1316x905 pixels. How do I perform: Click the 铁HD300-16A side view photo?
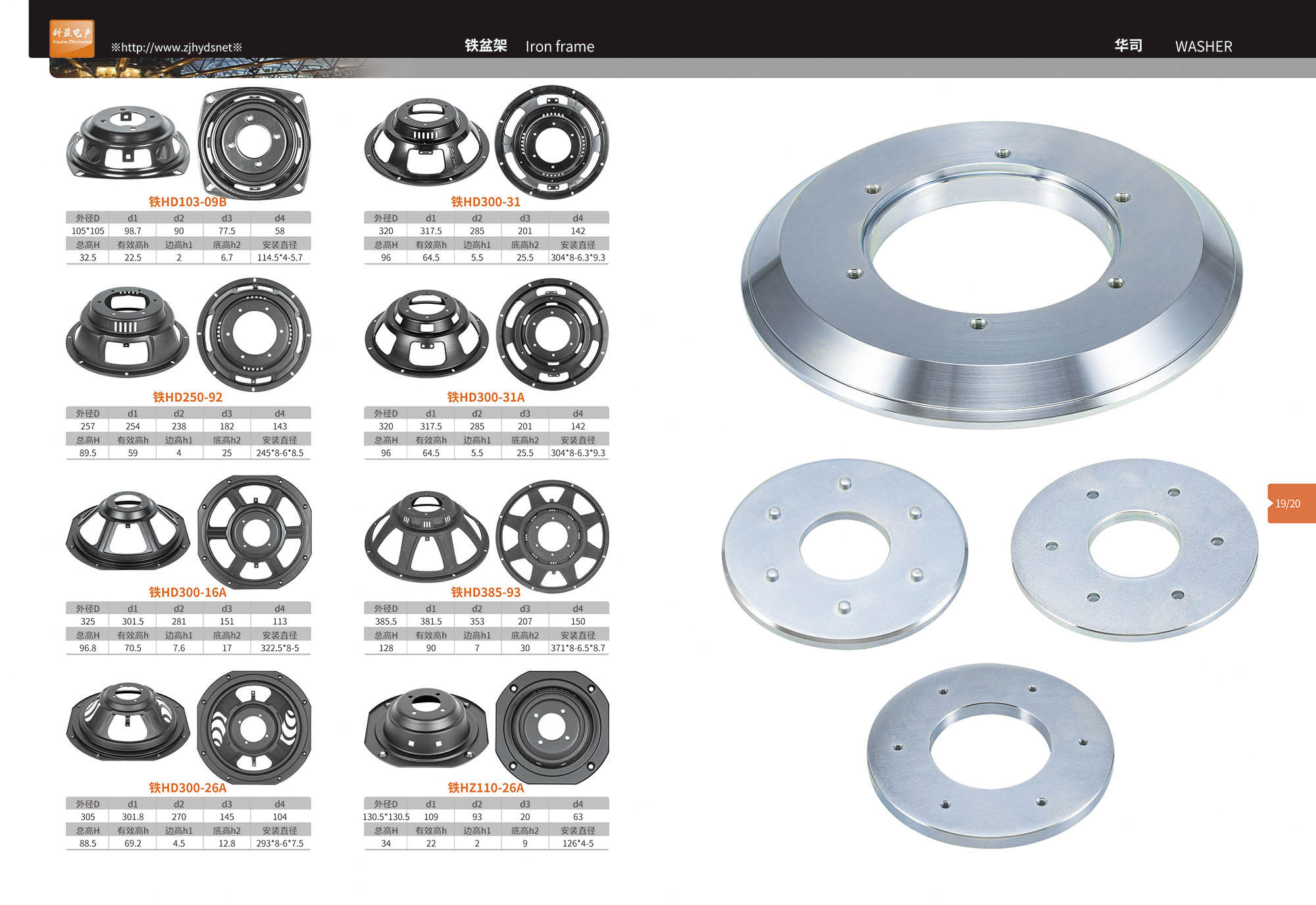tap(128, 530)
